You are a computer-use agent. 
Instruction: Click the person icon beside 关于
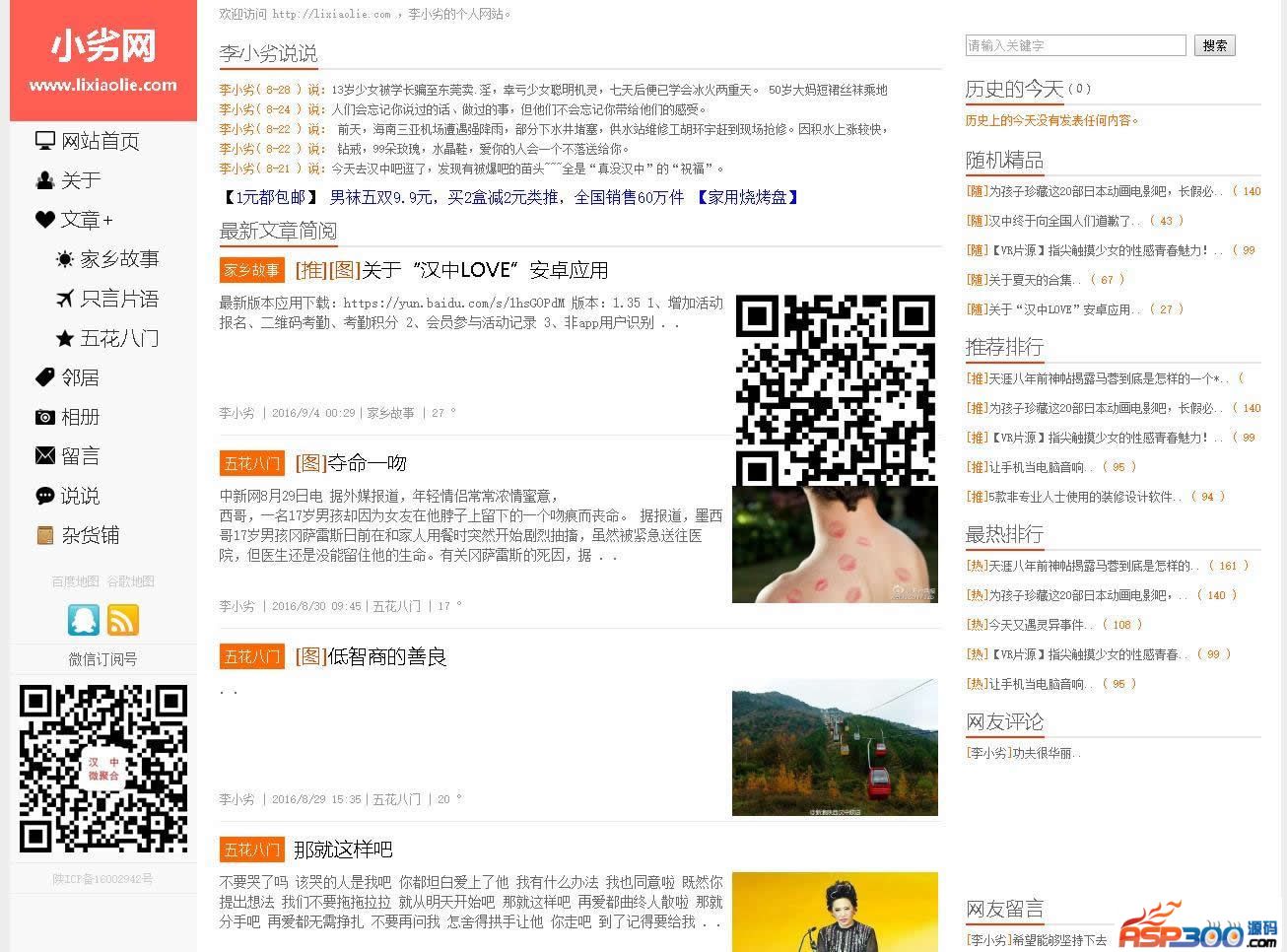tap(45, 180)
